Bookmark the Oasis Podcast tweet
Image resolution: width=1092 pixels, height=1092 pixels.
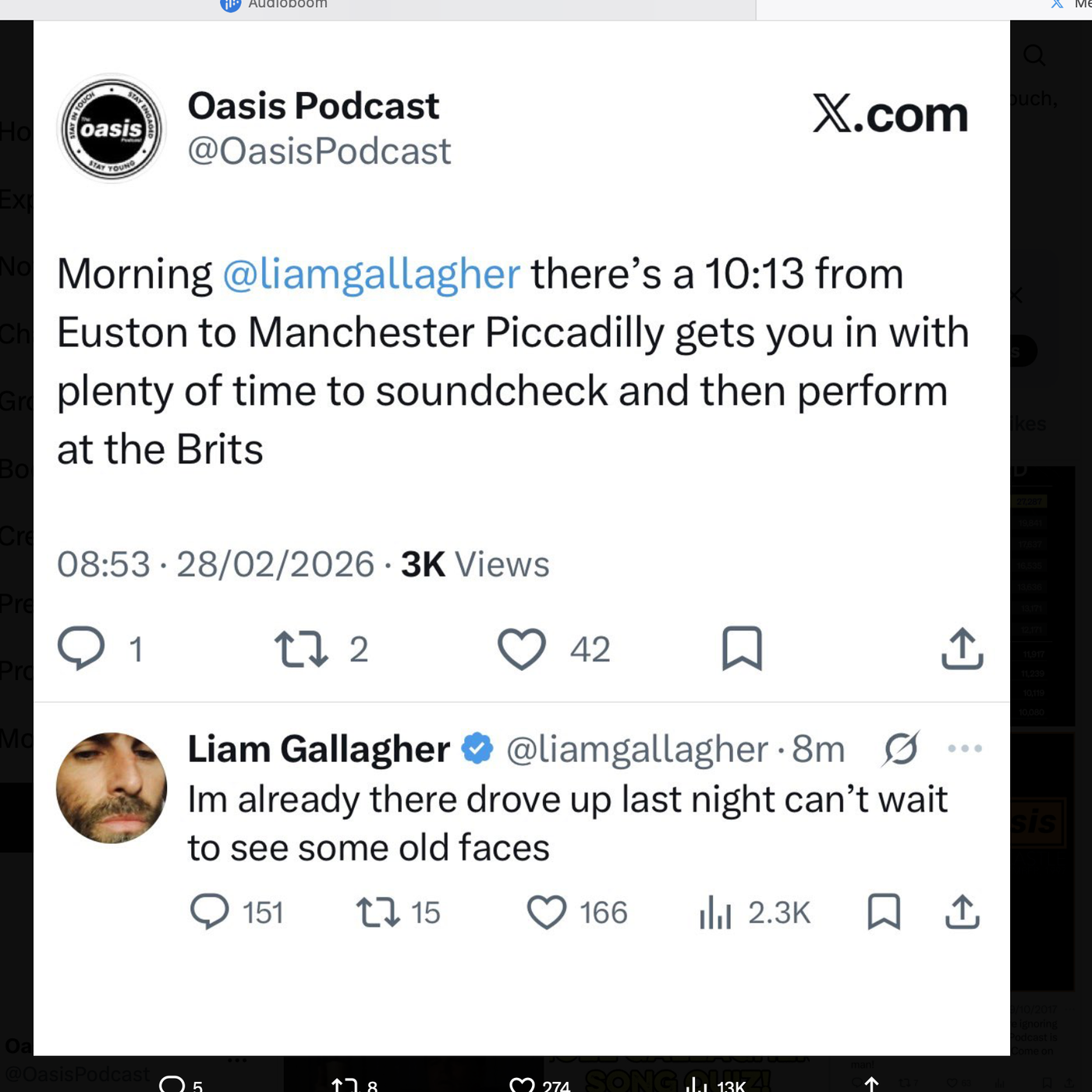(742, 649)
